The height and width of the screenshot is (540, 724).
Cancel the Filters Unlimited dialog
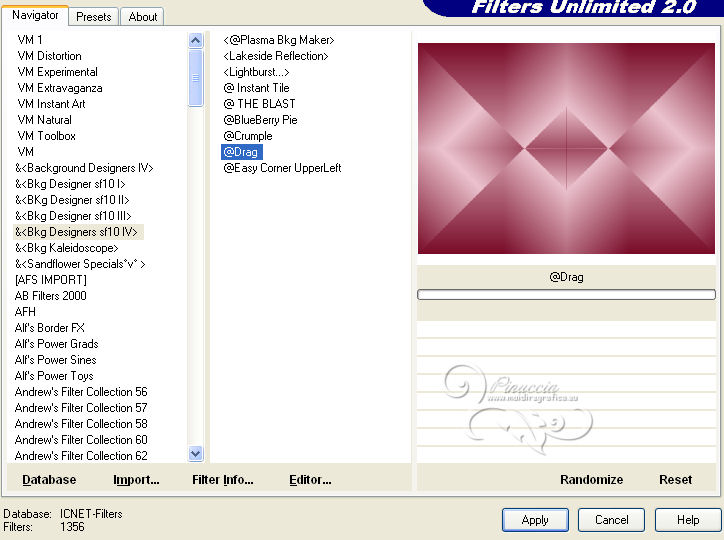click(x=611, y=520)
